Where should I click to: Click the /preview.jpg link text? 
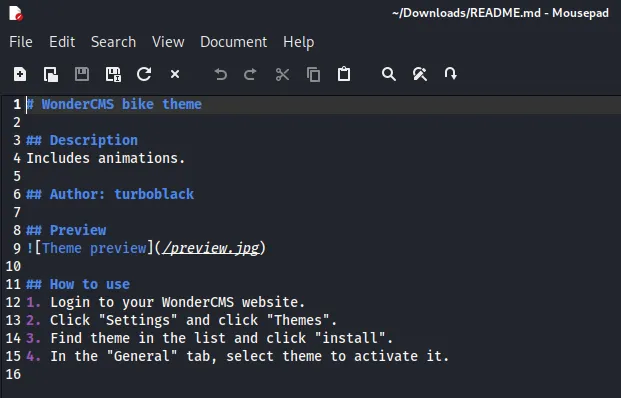[x=211, y=248]
